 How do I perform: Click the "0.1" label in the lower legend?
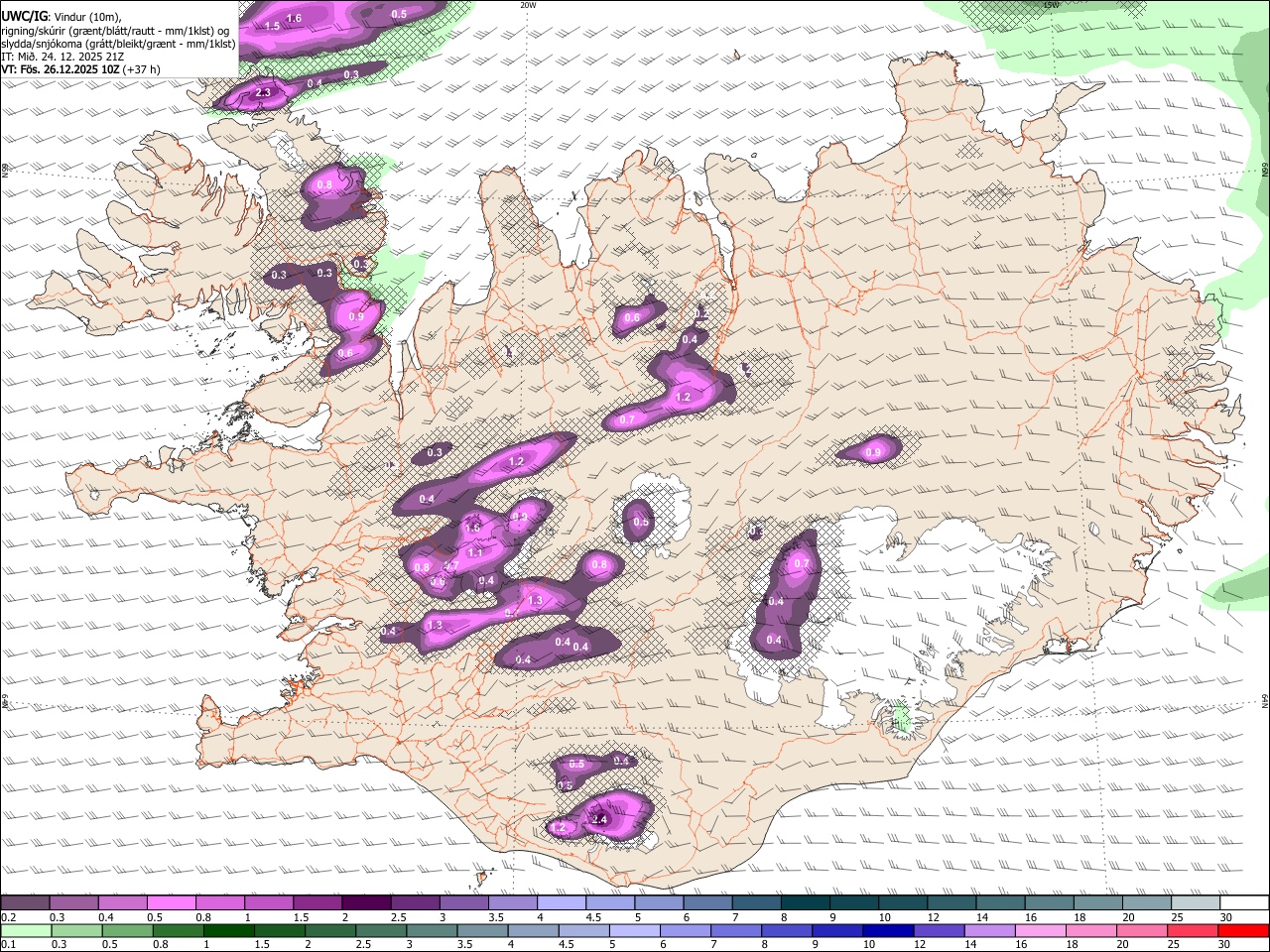(7, 944)
